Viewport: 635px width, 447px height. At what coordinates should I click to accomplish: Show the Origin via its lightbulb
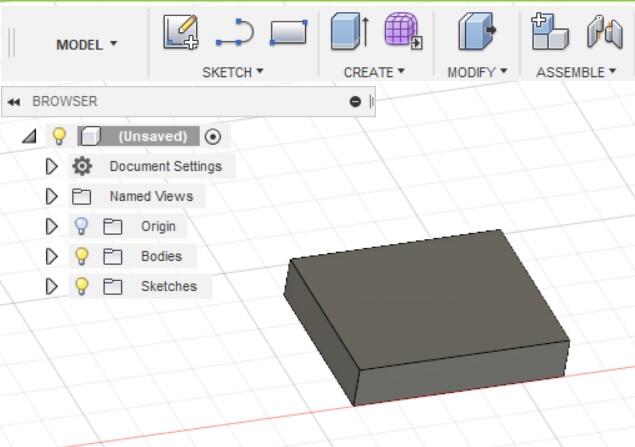81,226
